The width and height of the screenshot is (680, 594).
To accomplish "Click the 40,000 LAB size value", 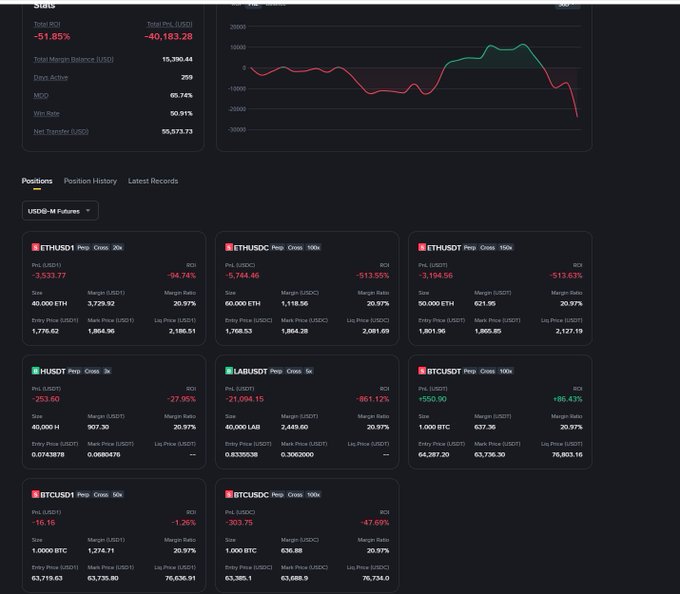I will pyautogui.click(x=242, y=427).
